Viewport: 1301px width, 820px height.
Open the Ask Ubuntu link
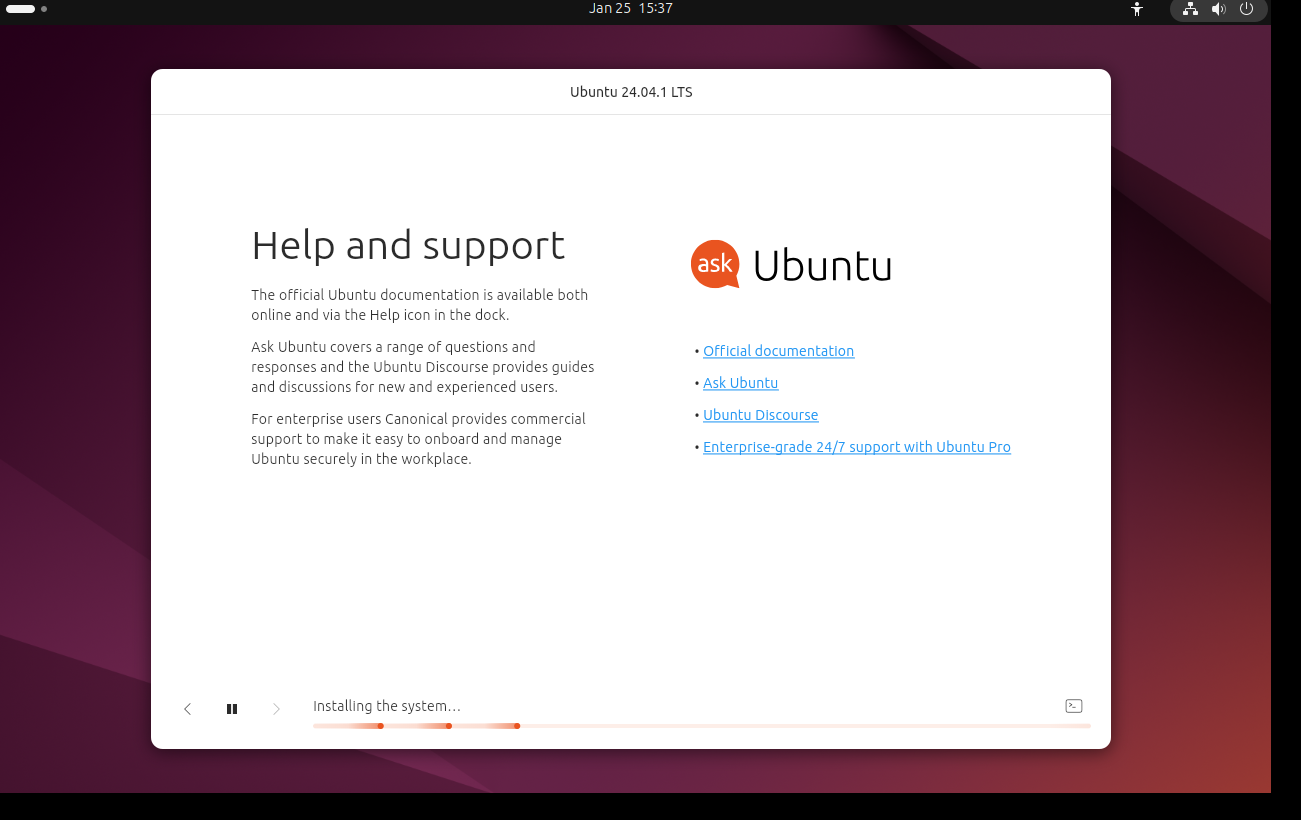[x=740, y=383]
